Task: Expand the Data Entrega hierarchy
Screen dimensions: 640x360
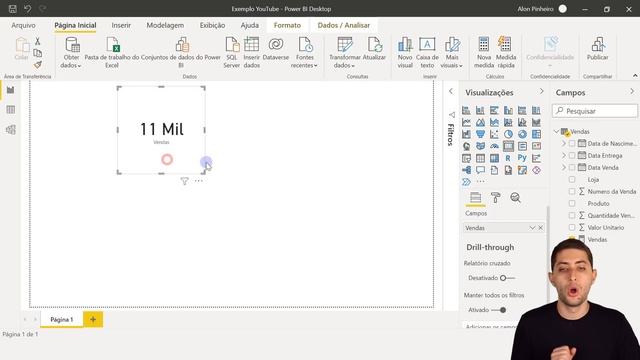Action: click(564, 156)
